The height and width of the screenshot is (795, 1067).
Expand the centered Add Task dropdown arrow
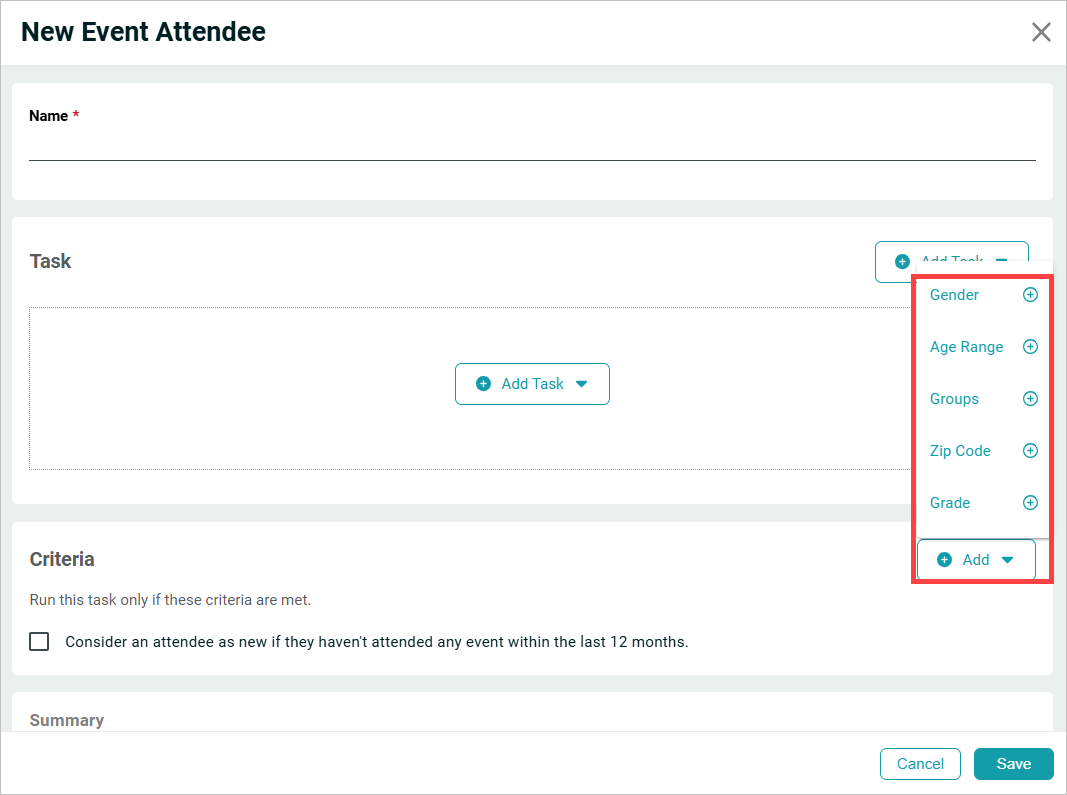582,384
